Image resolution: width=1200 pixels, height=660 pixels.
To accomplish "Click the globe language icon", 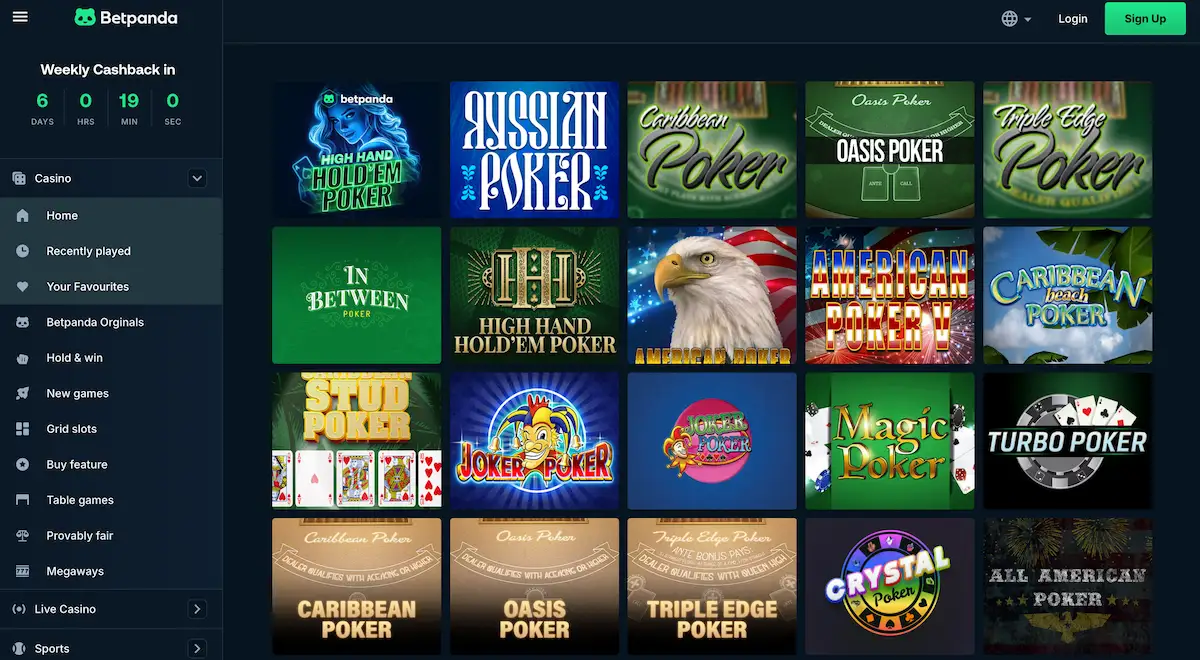I will [1009, 19].
